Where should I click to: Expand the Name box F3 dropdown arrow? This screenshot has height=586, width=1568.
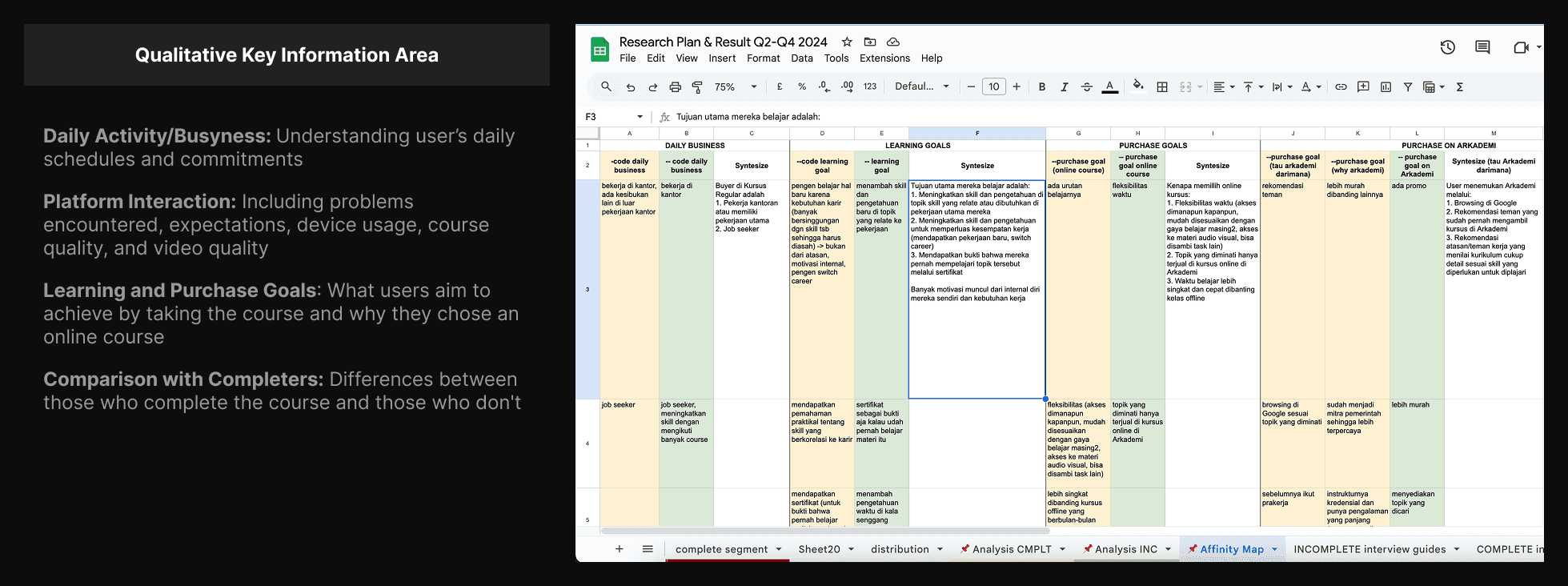pos(640,117)
